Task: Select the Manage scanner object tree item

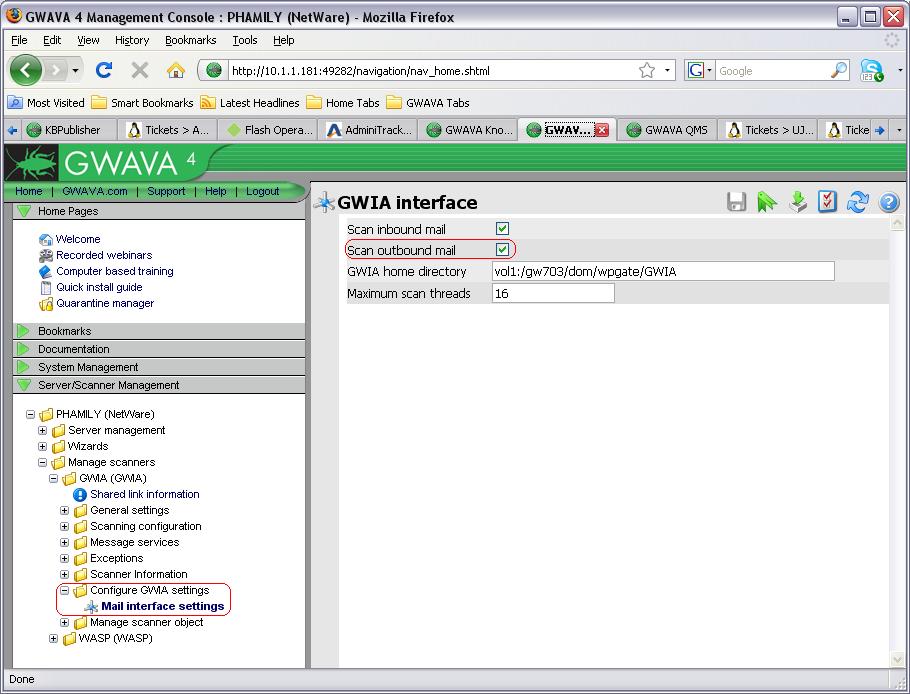Action: point(146,623)
